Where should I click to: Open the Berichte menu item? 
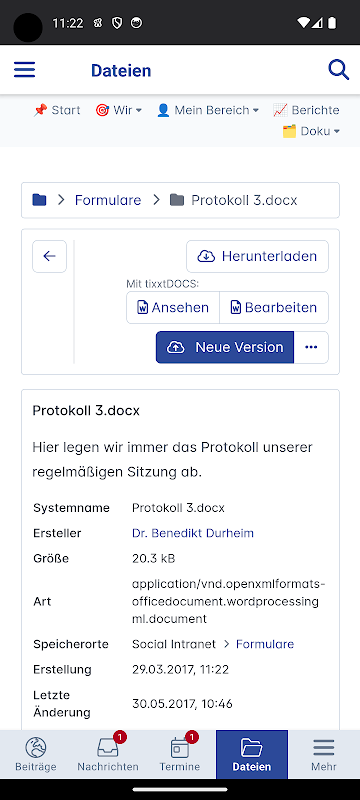pos(306,110)
